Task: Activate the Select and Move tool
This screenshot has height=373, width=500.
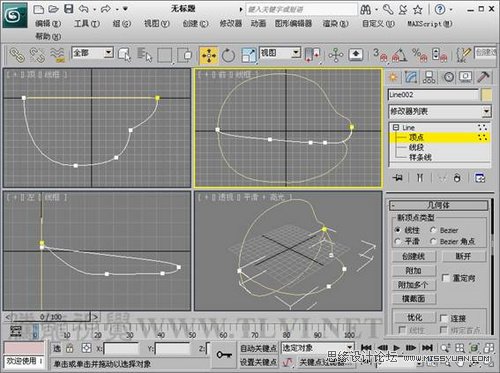Action: [209, 55]
